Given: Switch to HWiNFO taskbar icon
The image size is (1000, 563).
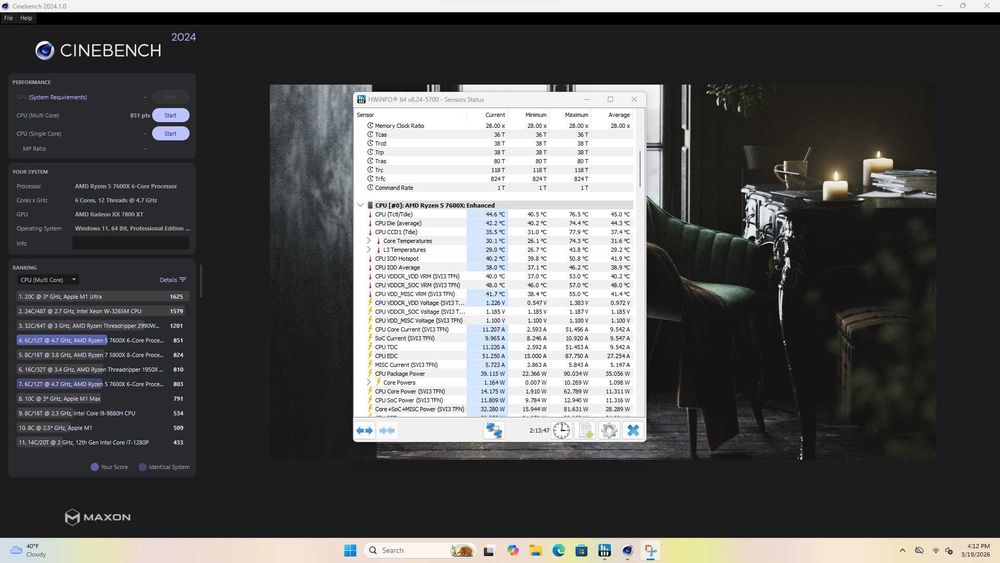Looking at the screenshot, I should point(605,550).
